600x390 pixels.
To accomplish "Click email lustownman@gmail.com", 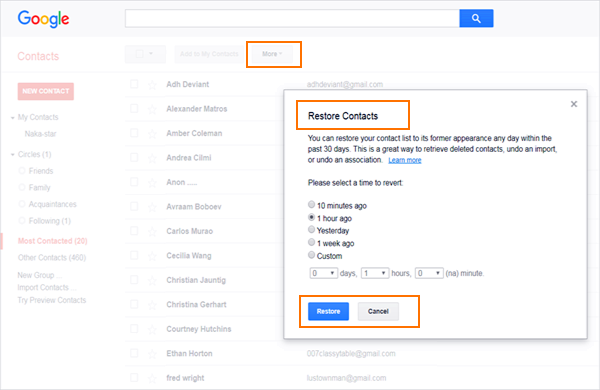I will point(346,378).
